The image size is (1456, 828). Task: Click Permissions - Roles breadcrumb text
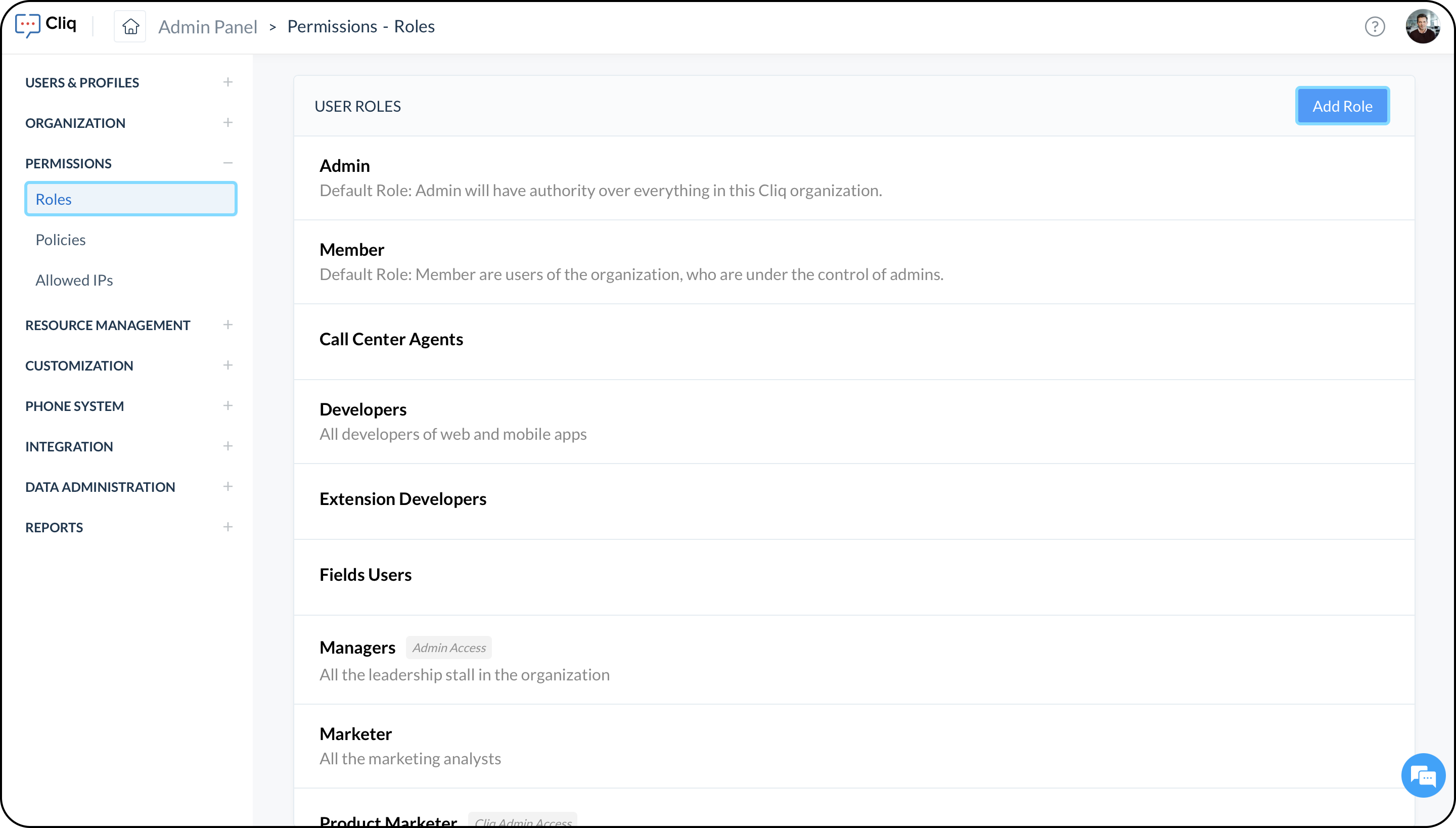360,26
